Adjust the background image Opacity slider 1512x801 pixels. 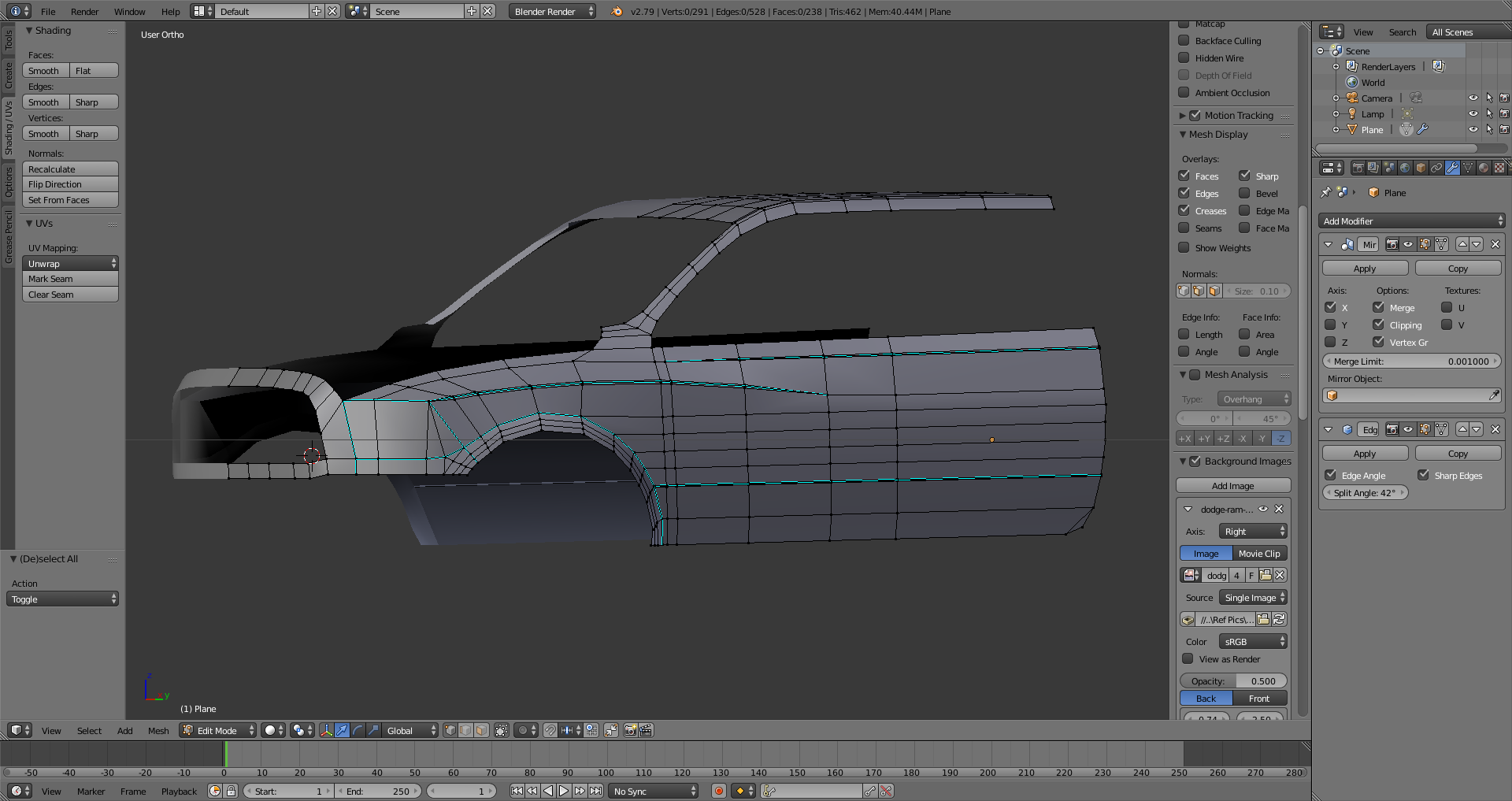tap(1233, 680)
